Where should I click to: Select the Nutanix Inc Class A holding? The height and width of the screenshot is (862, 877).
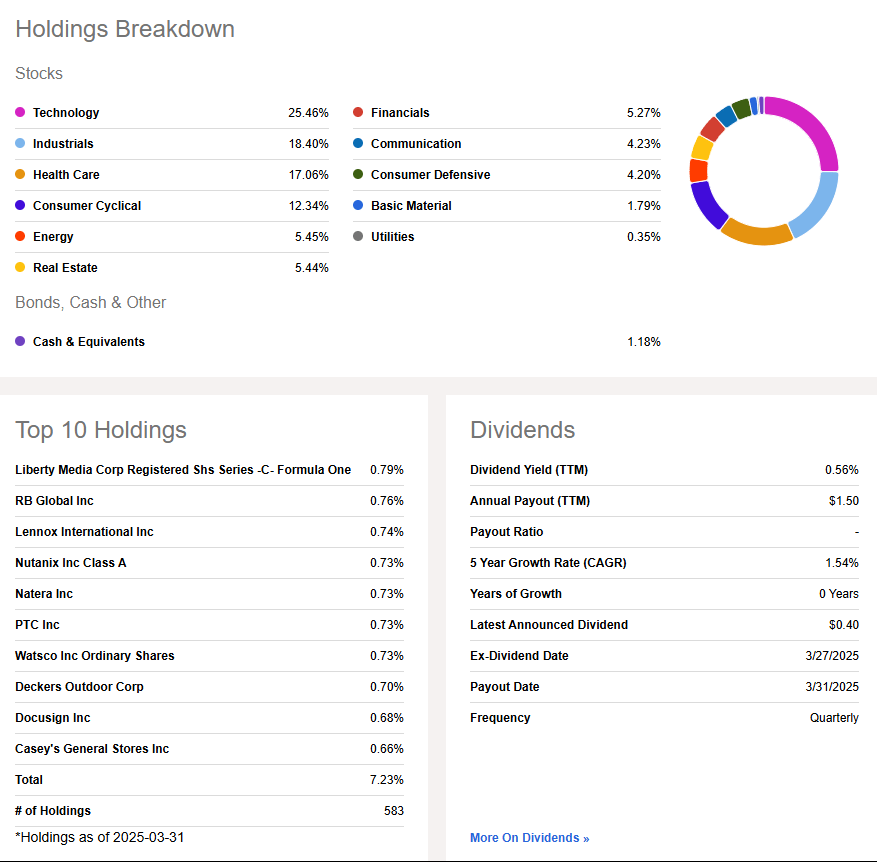coord(71,563)
